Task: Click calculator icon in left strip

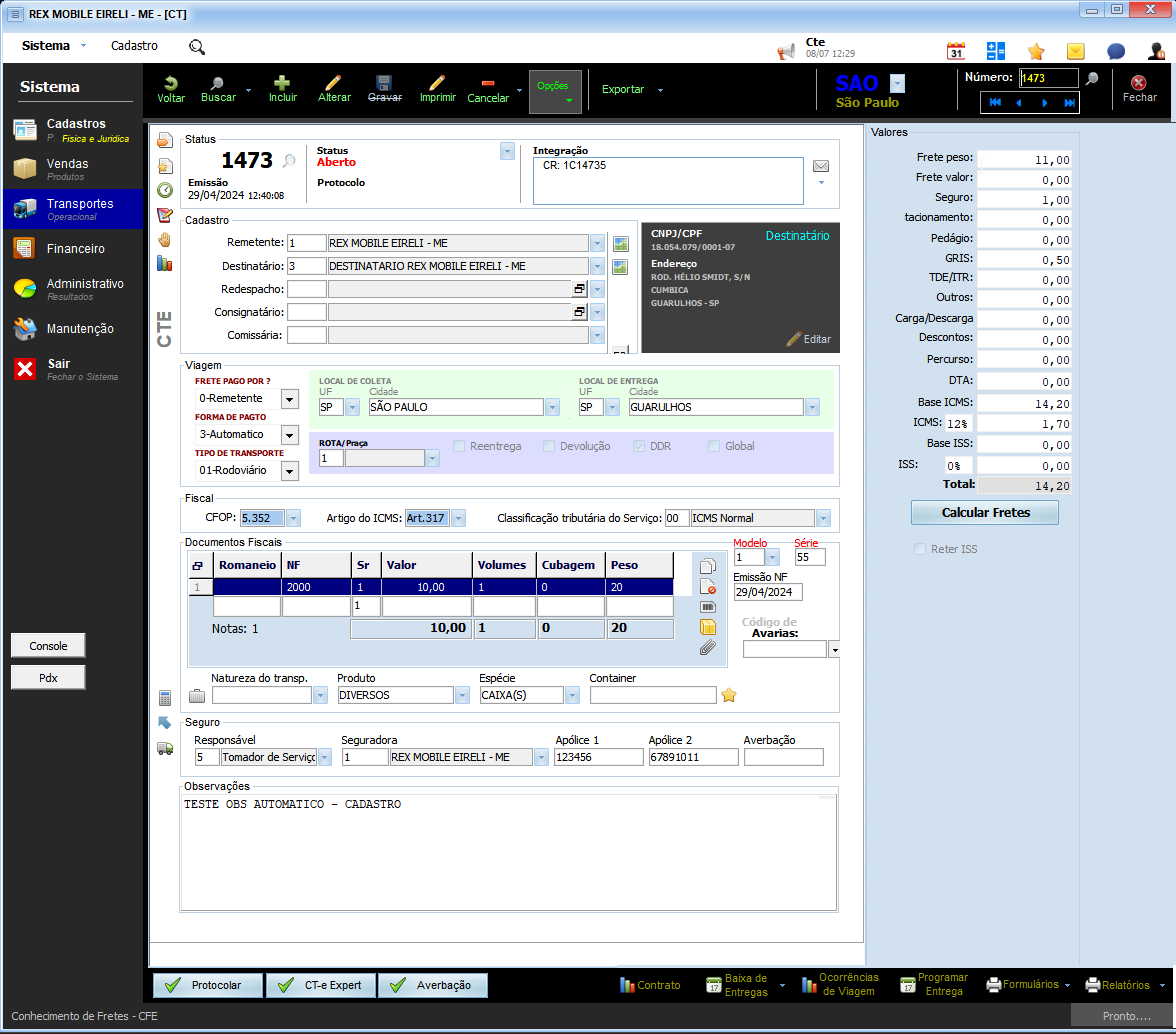Action: click(x=165, y=698)
